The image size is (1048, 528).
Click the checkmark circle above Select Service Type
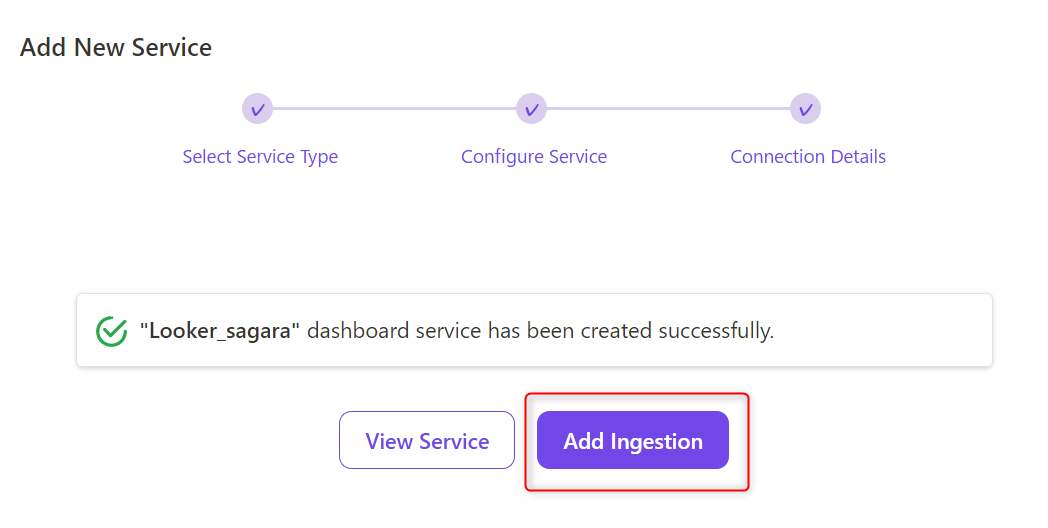257,109
